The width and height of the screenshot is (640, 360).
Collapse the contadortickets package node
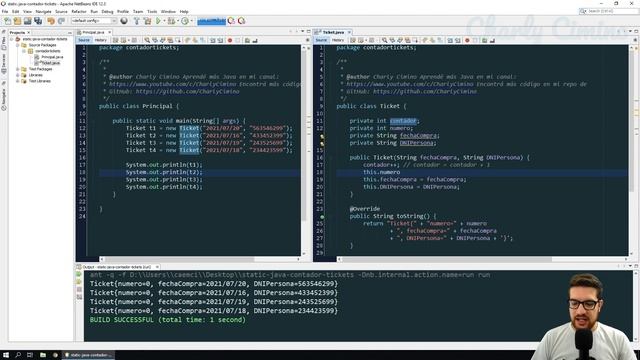point(24,51)
